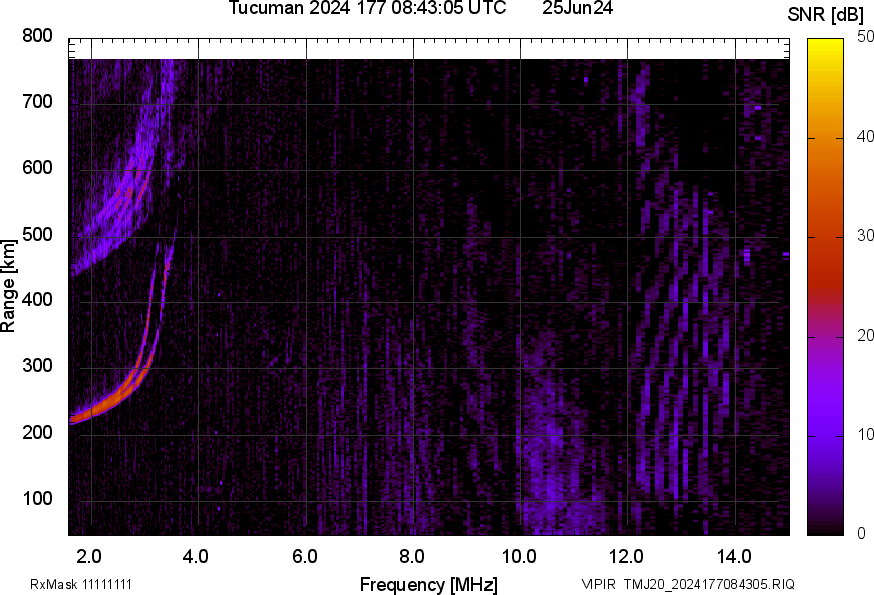
Task: Click the '12.0' frequency tick label
Action: click(x=626, y=556)
